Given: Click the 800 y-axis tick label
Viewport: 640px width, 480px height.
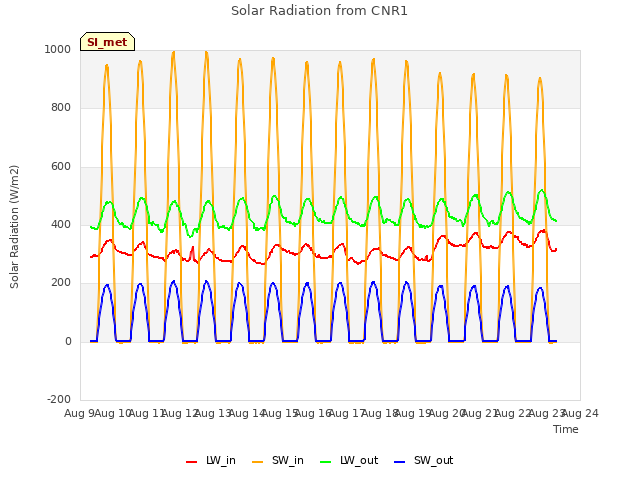Looking at the screenshot, I should click(x=61, y=107).
